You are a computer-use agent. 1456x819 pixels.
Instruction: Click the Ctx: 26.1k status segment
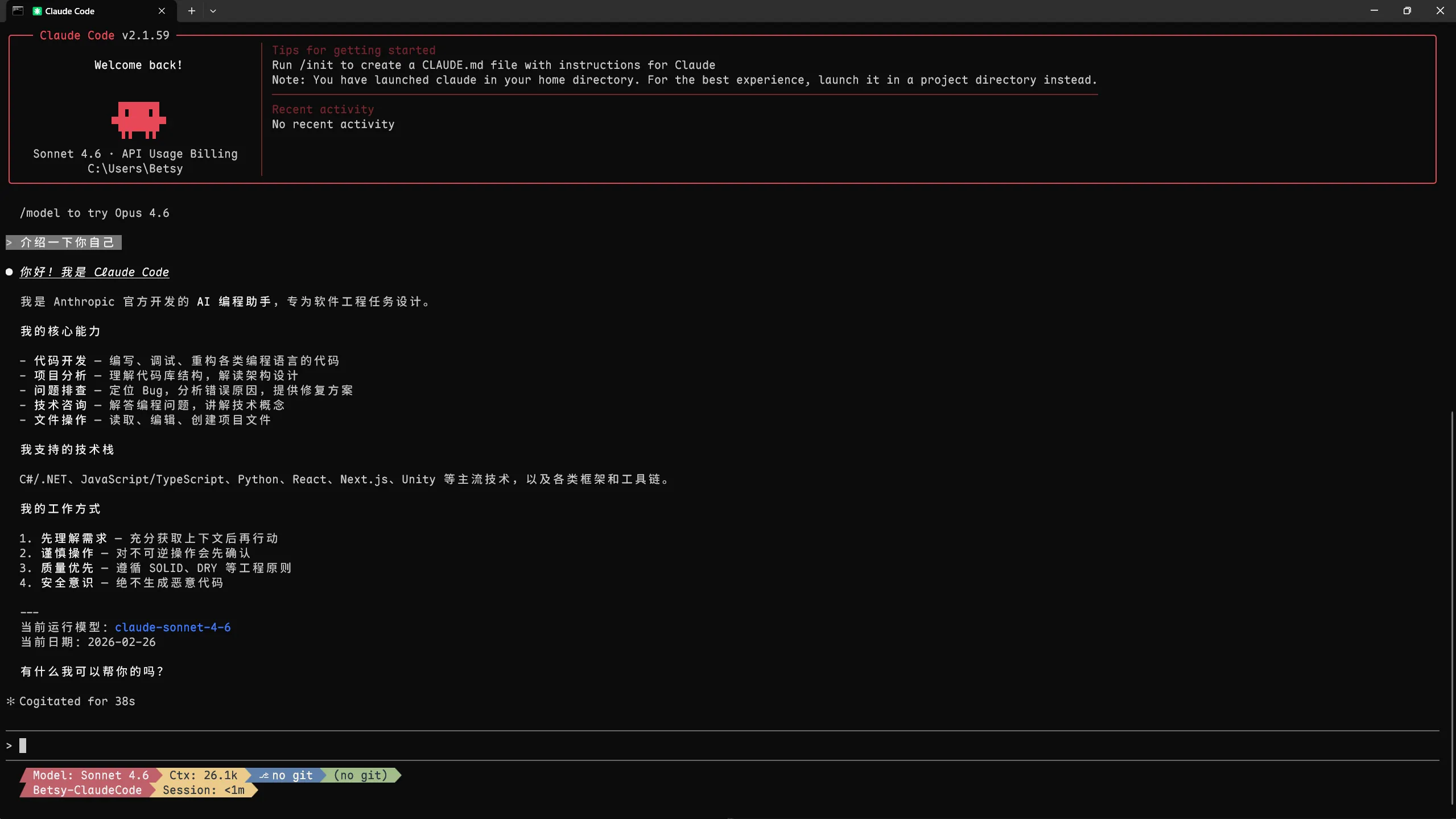point(203,775)
